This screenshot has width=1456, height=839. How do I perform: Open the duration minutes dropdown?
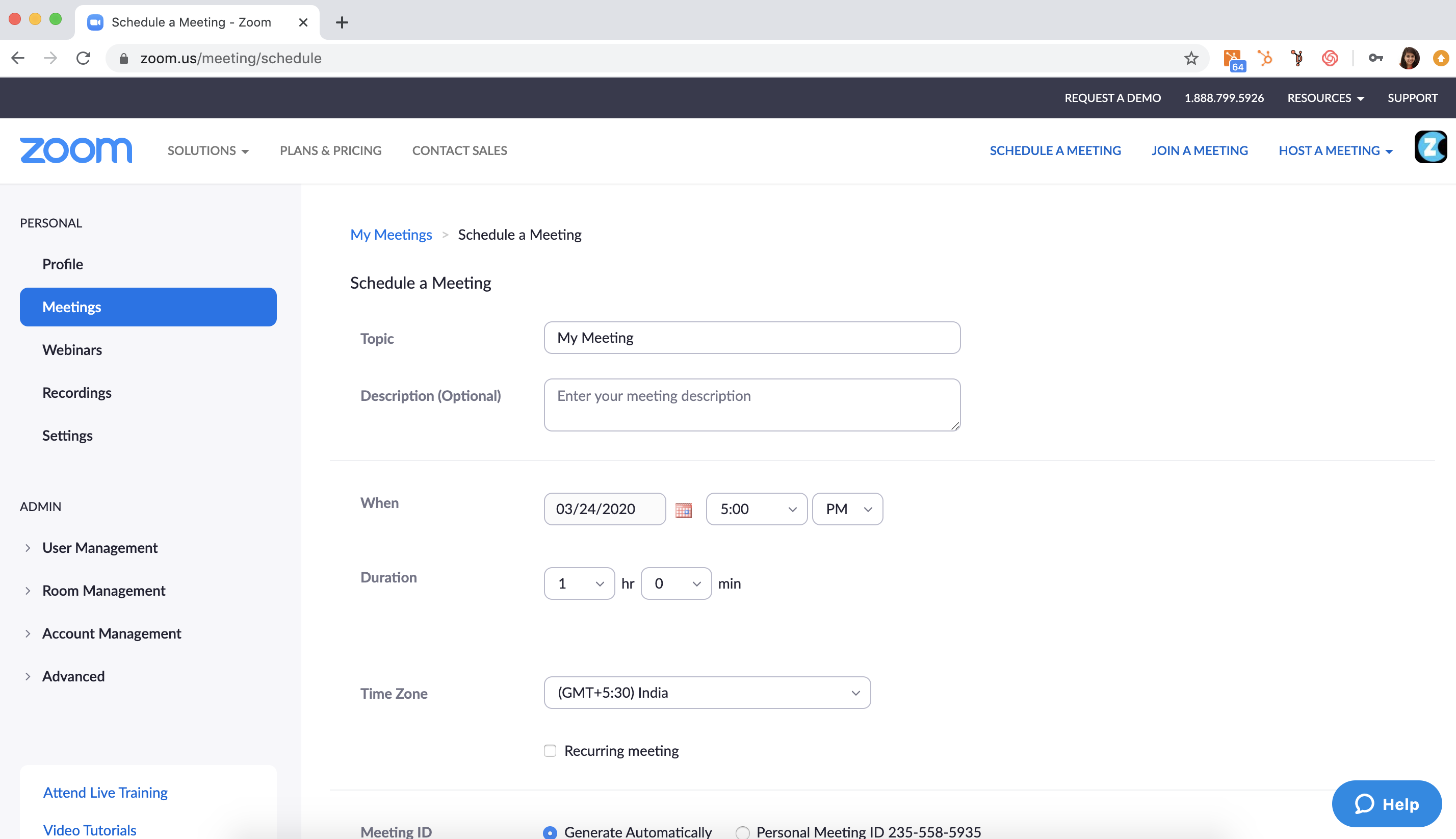[x=676, y=583]
